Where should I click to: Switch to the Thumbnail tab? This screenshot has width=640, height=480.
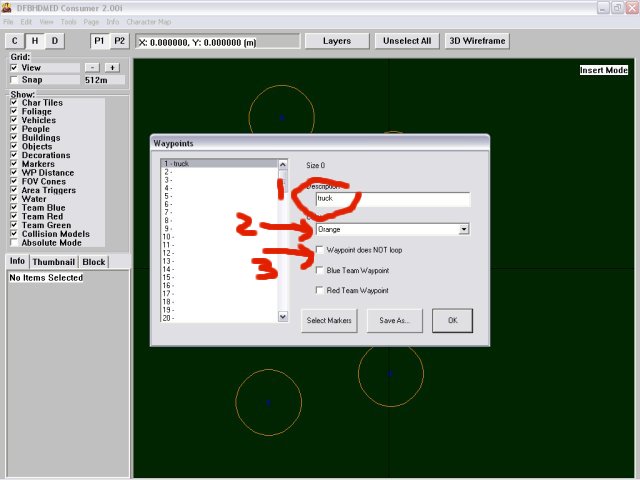point(53,262)
